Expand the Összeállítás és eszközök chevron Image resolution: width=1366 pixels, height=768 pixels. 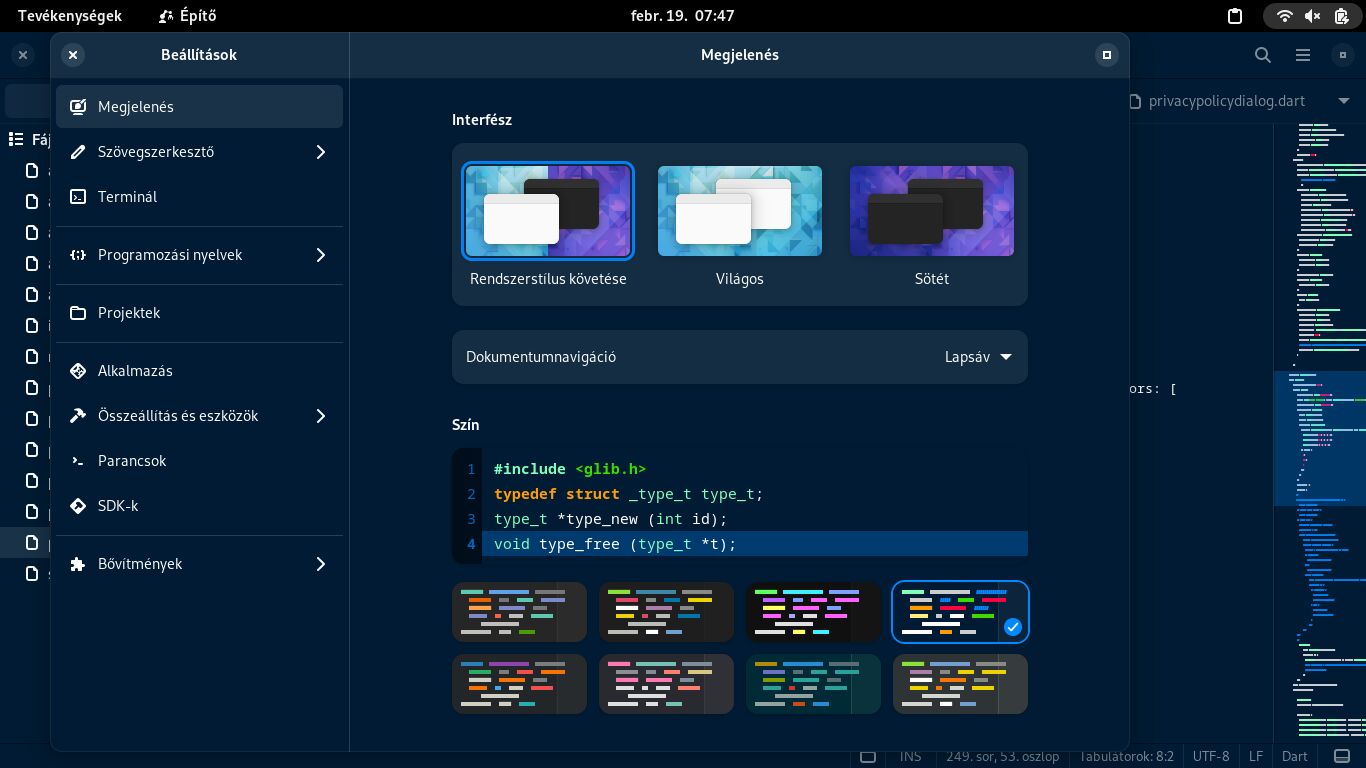pos(321,416)
